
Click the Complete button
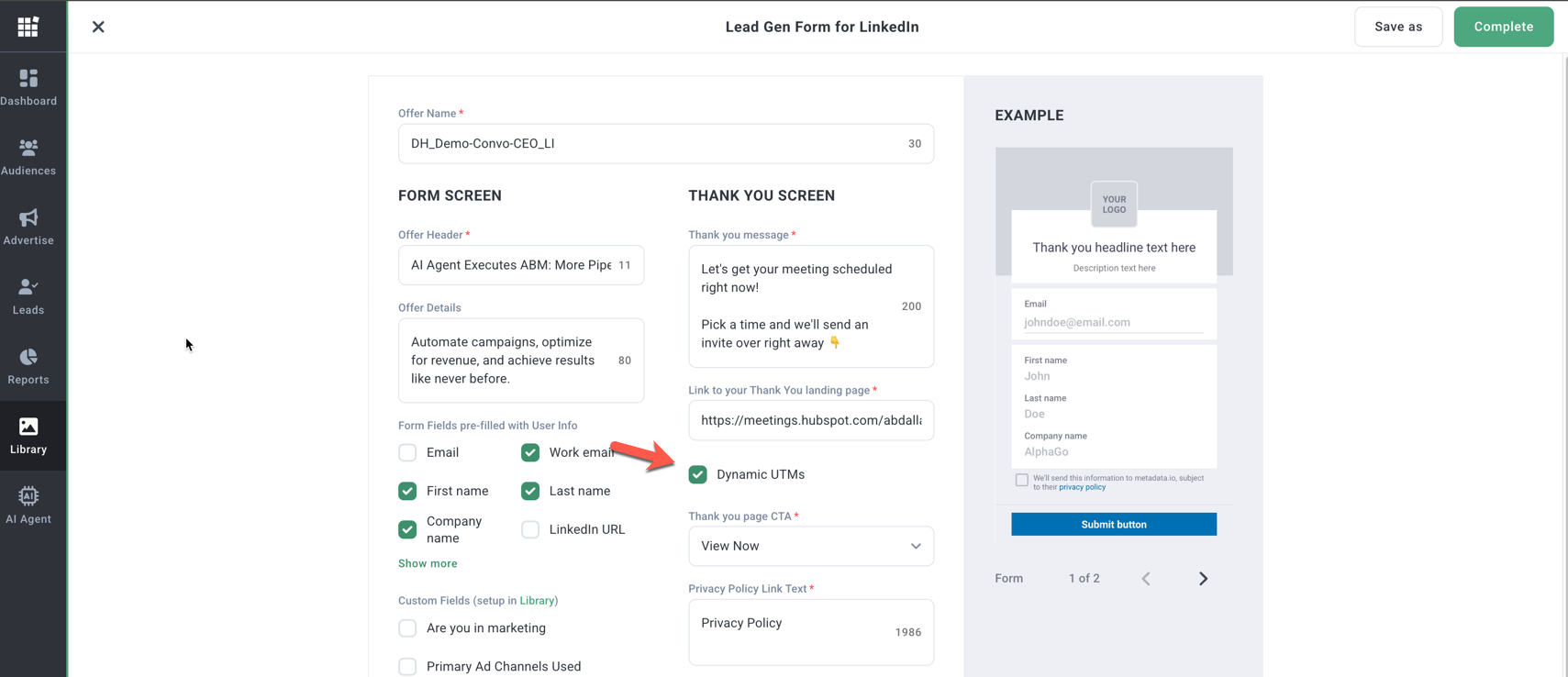1503,27
